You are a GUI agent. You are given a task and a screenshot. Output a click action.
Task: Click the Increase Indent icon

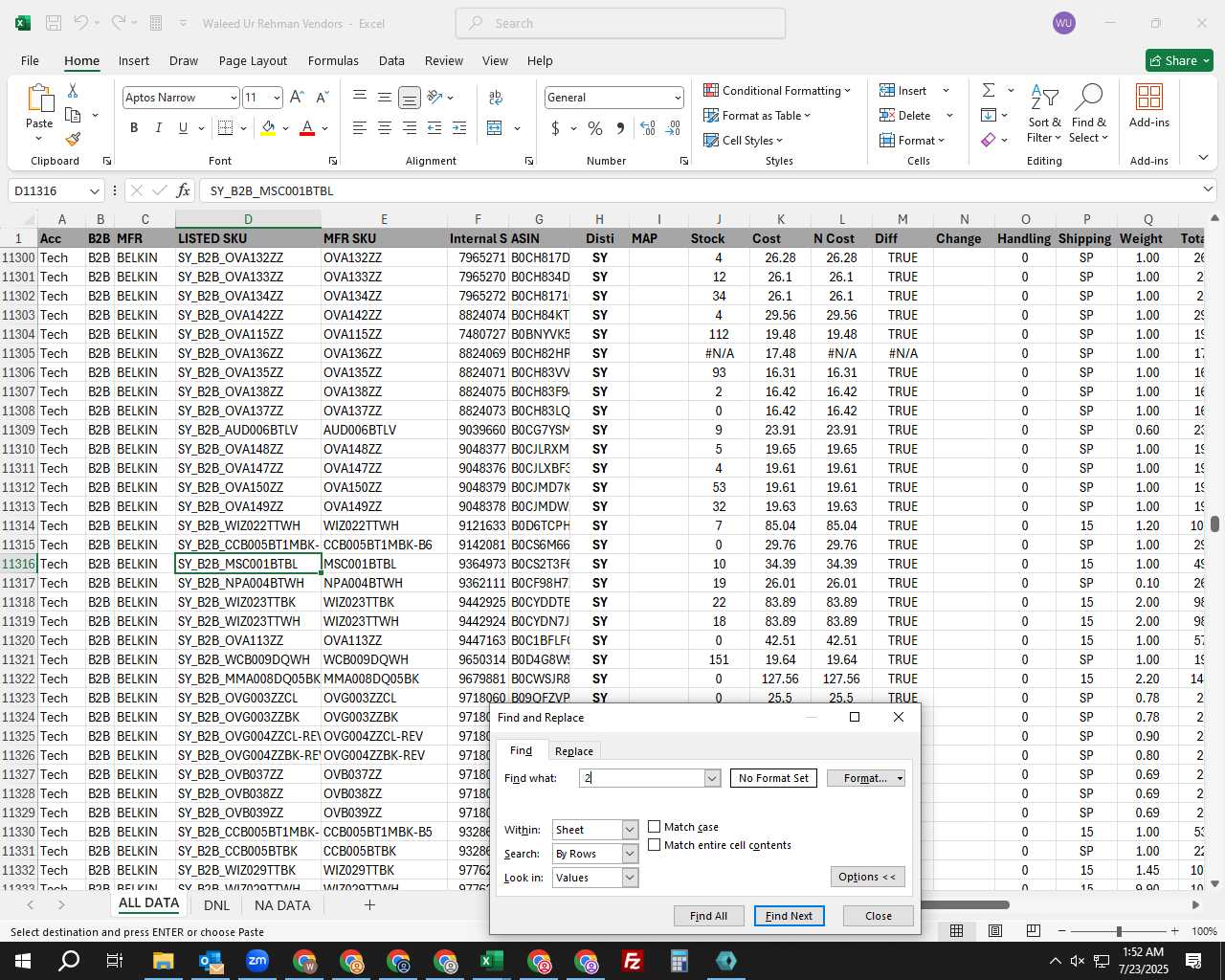tap(459, 128)
